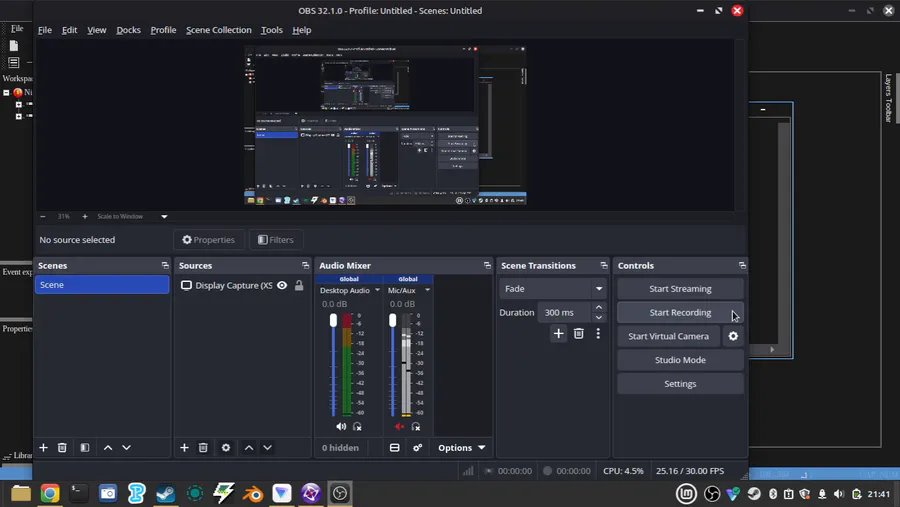Add a new source with plus icon
Screen dimensions: 900x507
coord(184,447)
